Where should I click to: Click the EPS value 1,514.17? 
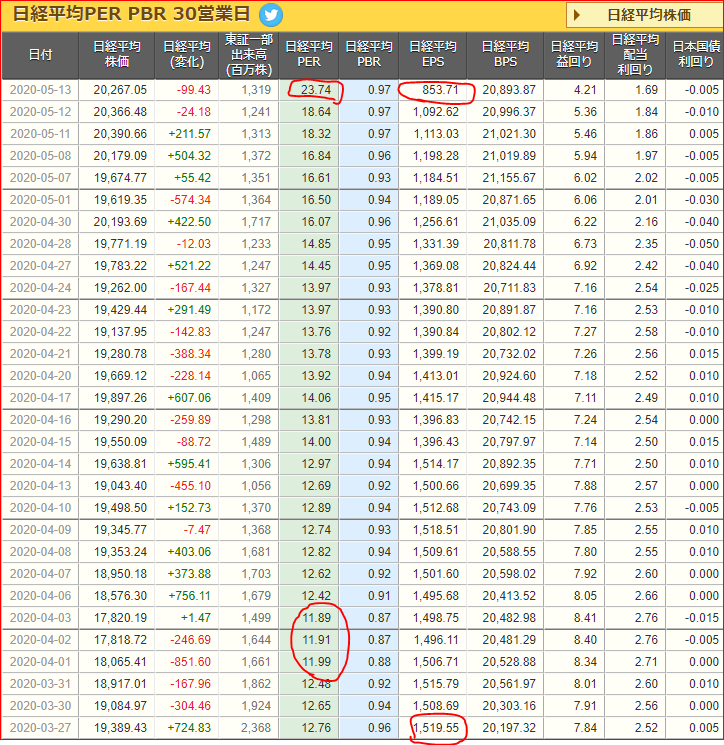click(x=436, y=464)
